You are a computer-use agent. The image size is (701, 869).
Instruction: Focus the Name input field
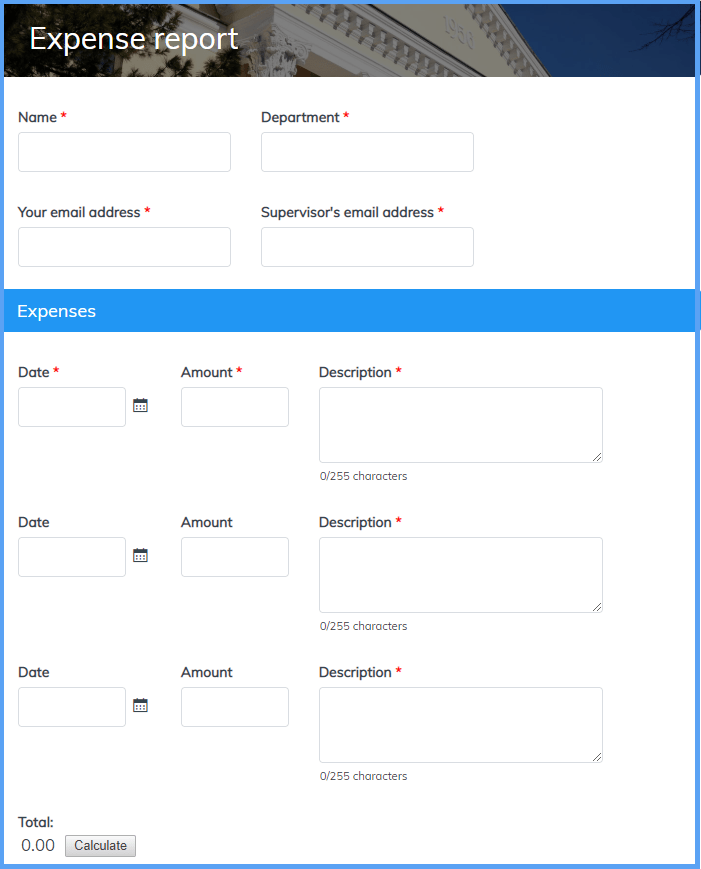pyautogui.click(x=124, y=152)
